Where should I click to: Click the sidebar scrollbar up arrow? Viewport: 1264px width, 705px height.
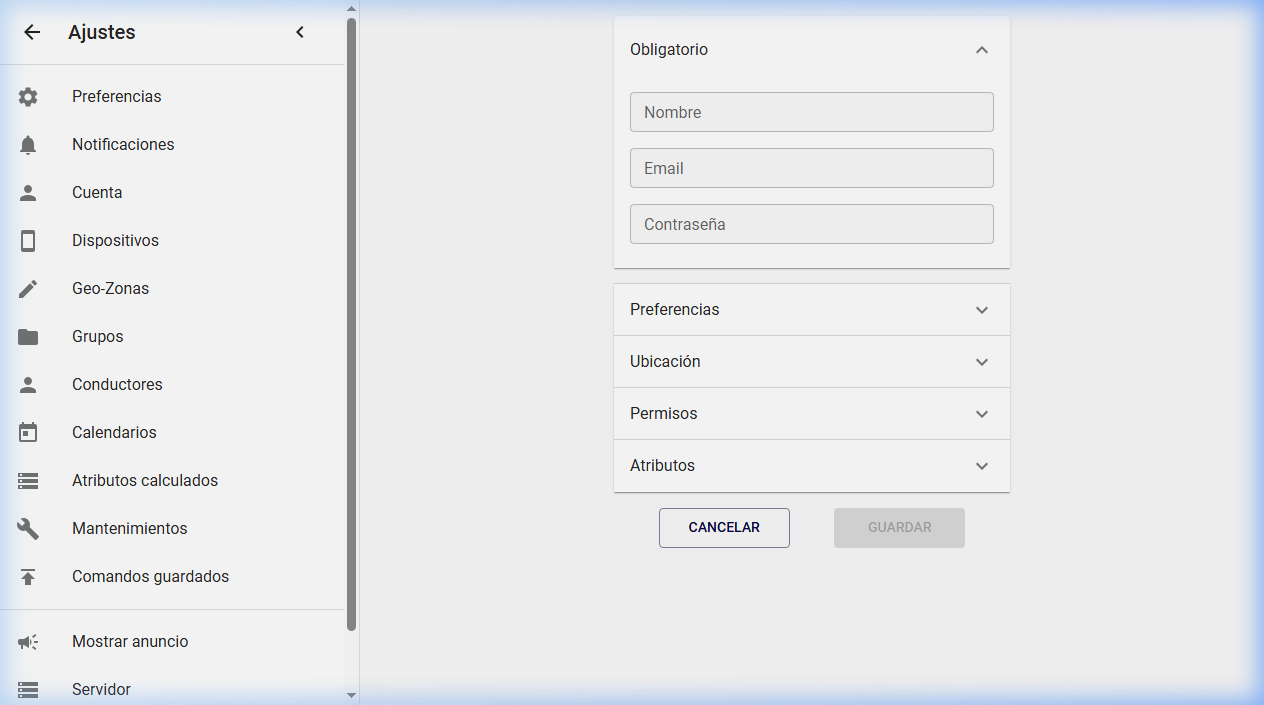(351, 9)
